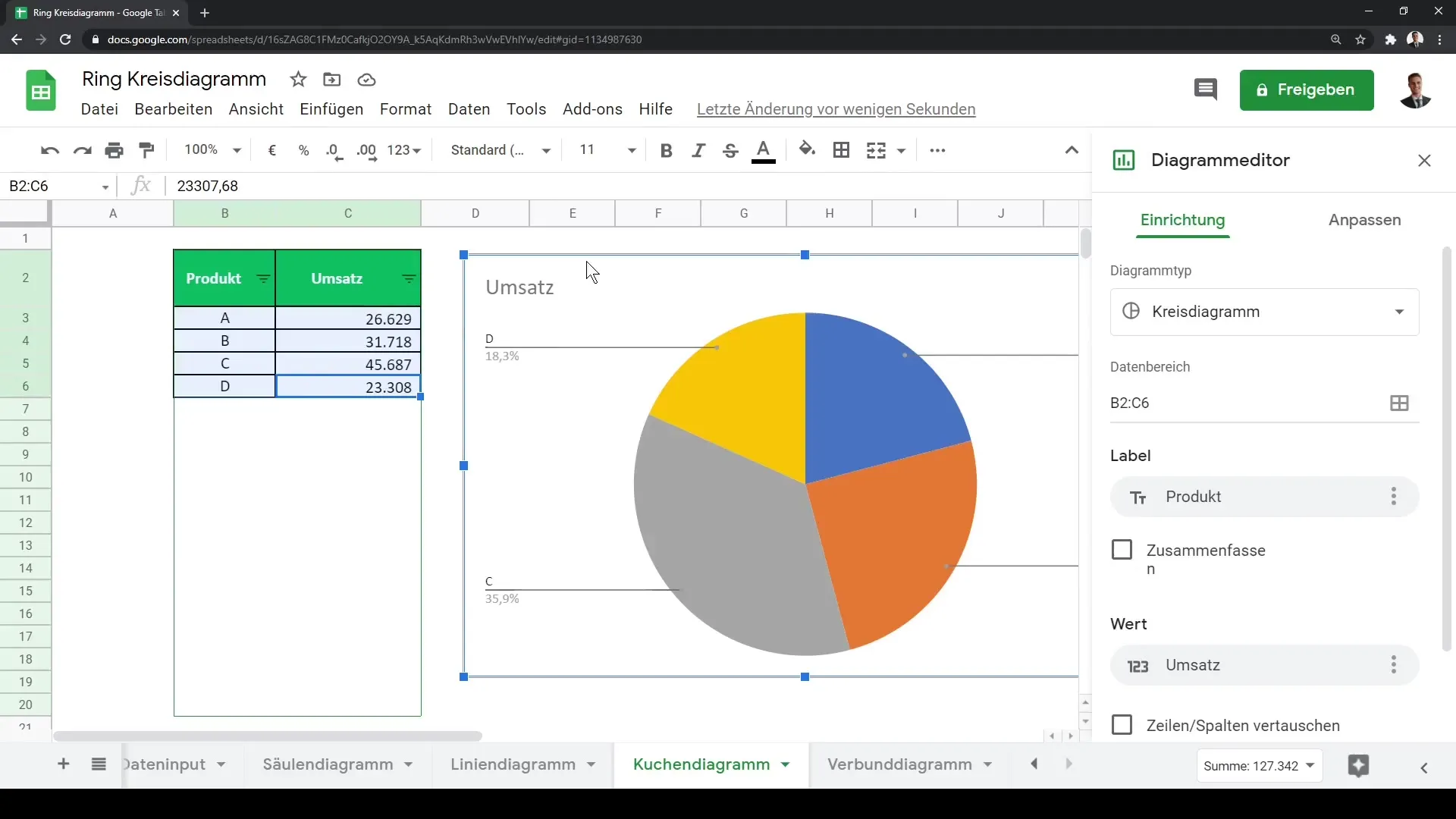Print the spreadsheet via printer icon

coord(115,150)
